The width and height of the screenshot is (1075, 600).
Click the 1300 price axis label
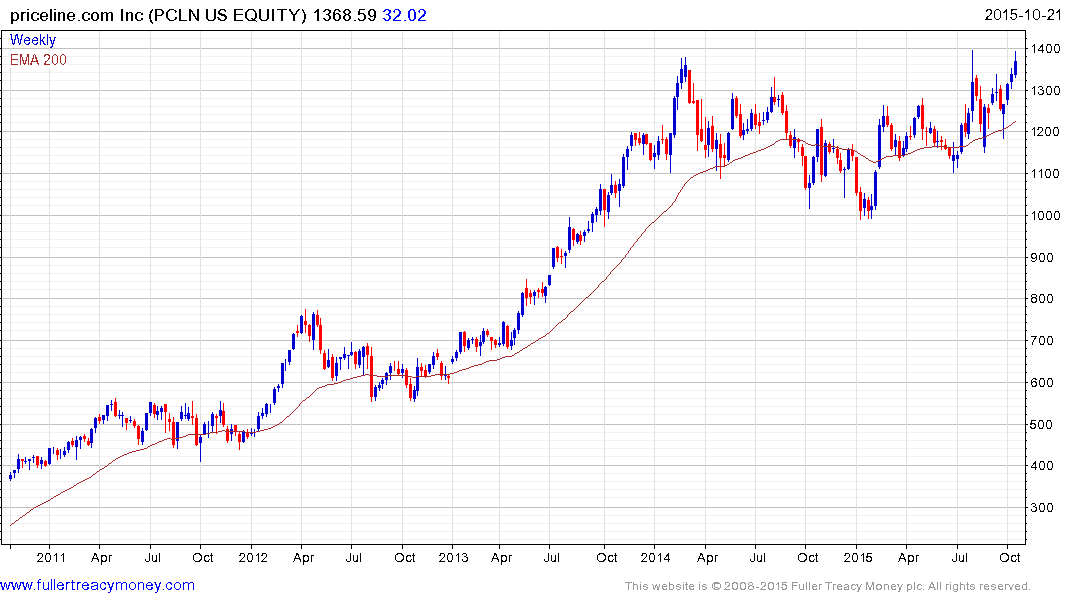1046,91
